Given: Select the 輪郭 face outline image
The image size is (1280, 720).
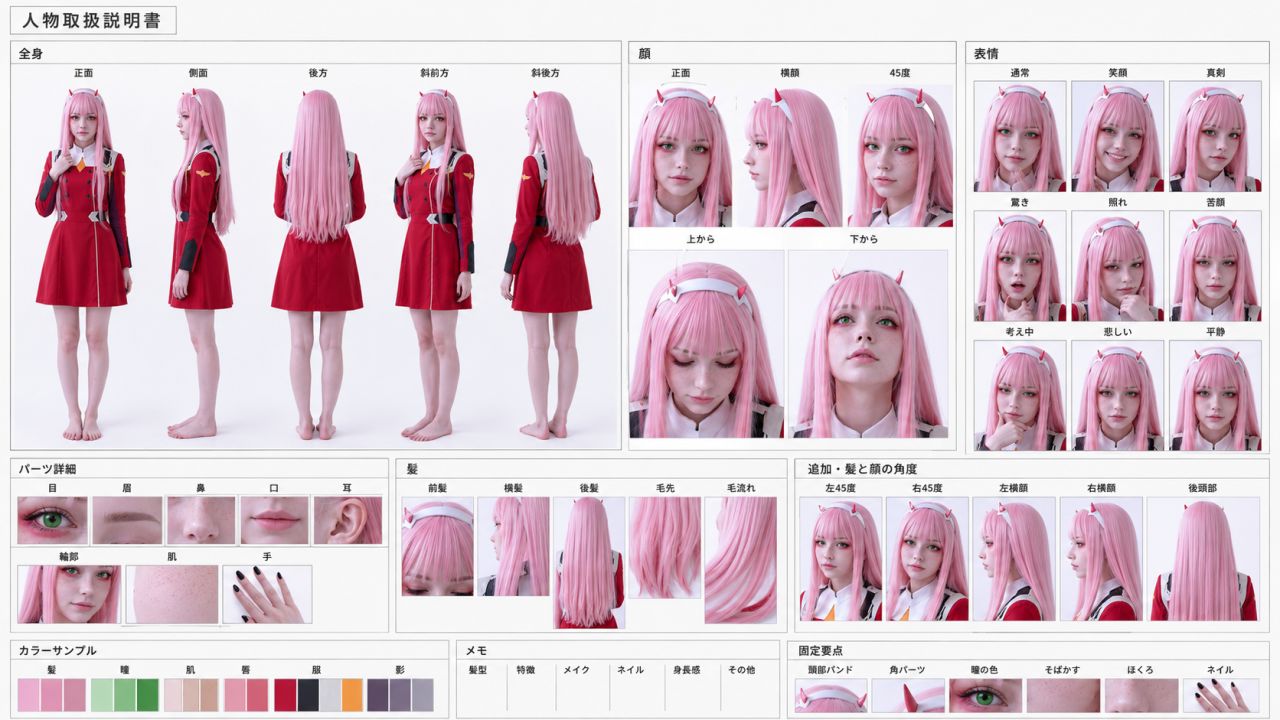Looking at the screenshot, I should click(69, 594).
